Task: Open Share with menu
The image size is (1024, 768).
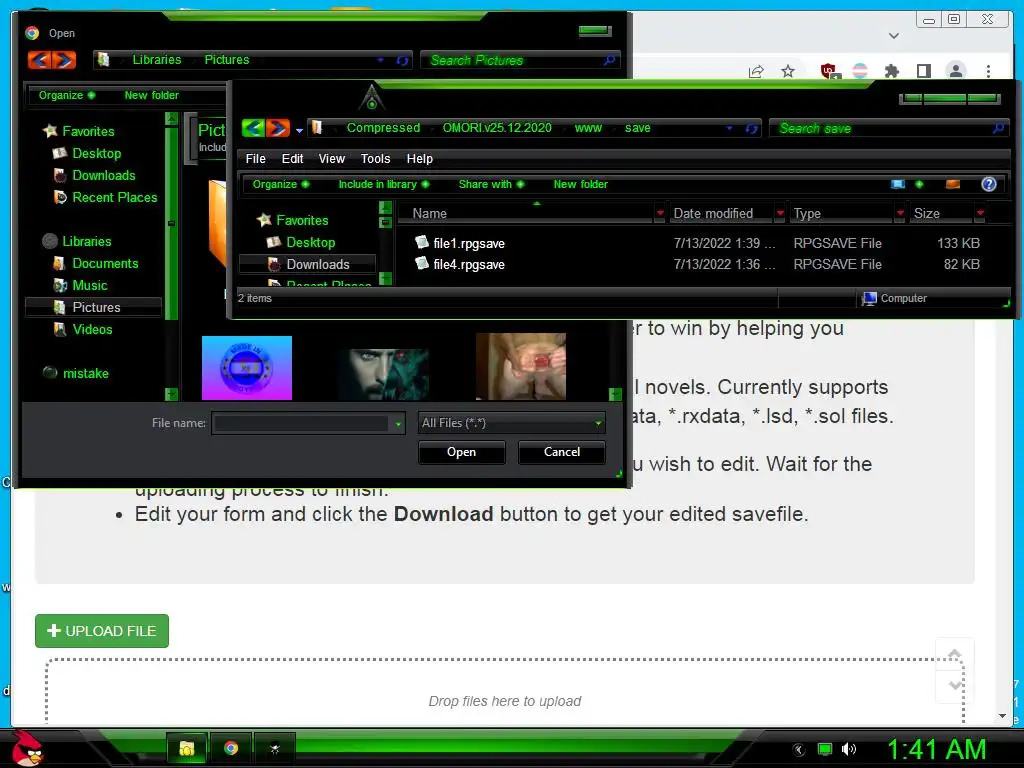Action: click(x=491, y=184)
